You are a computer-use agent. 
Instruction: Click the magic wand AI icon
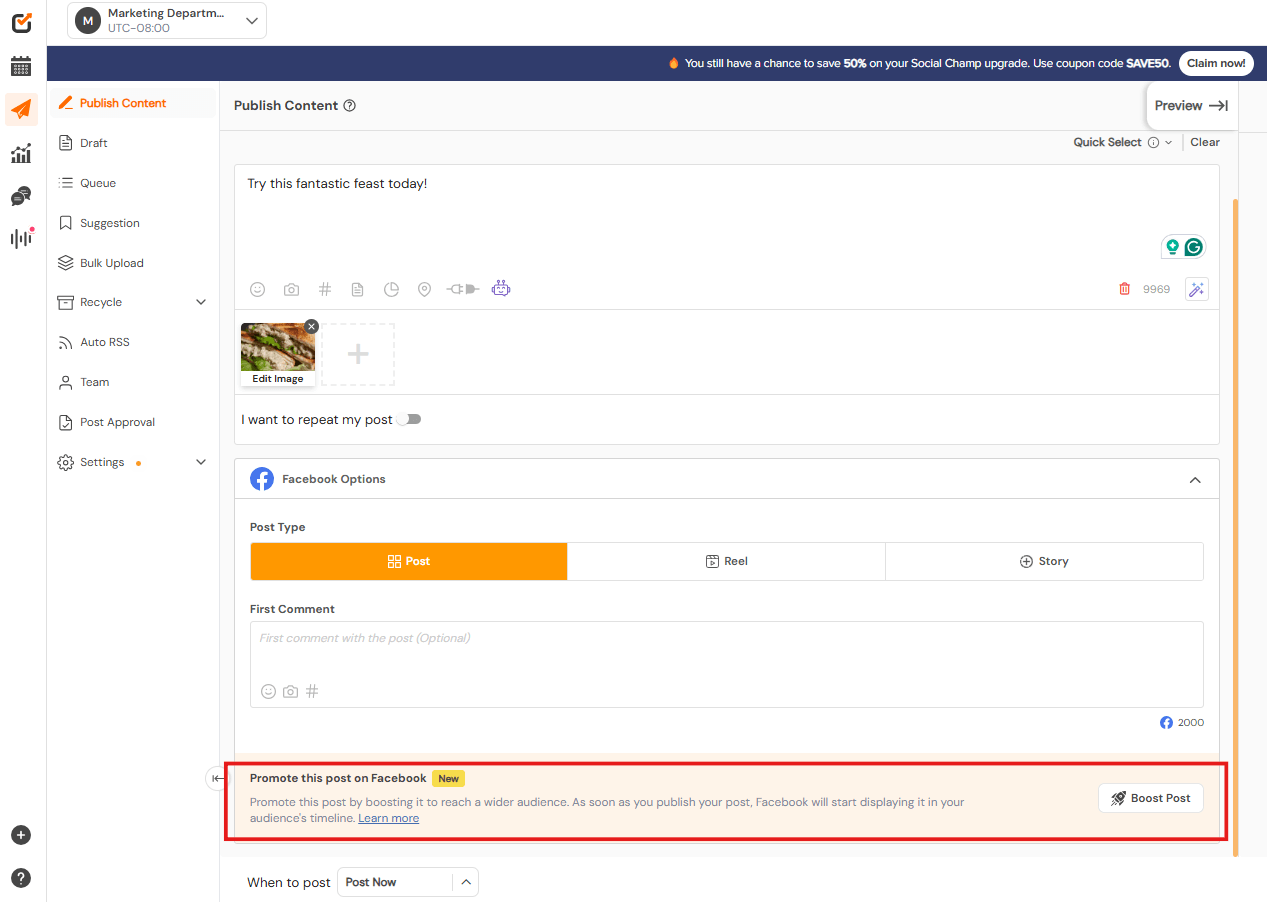coord(1196,289)
